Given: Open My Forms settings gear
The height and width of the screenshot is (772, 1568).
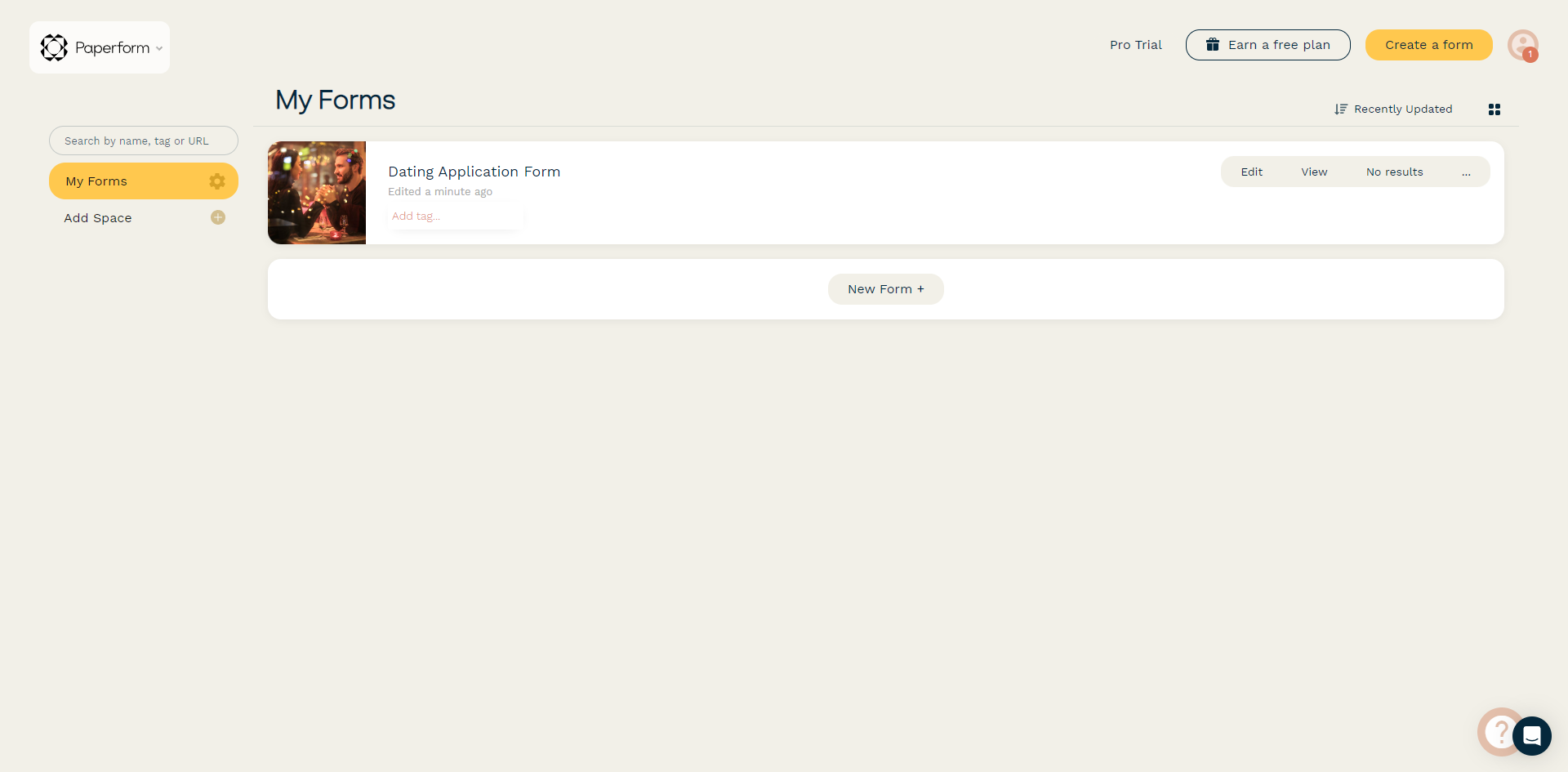Looking at the screenshot, I should point(216,181).
